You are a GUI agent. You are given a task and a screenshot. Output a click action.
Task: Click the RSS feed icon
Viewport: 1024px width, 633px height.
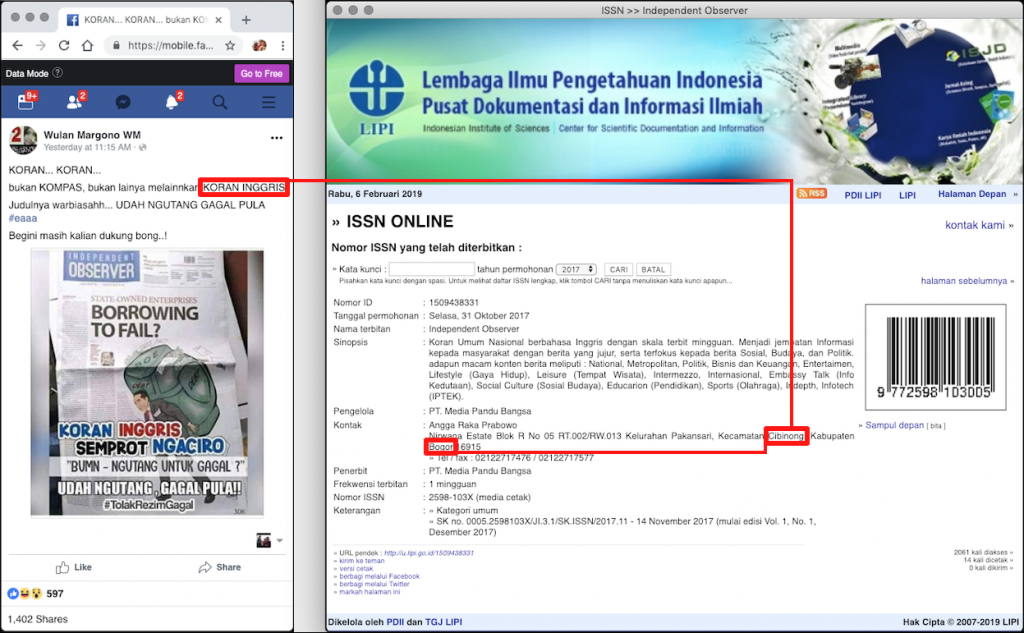[x=811, y=194]
